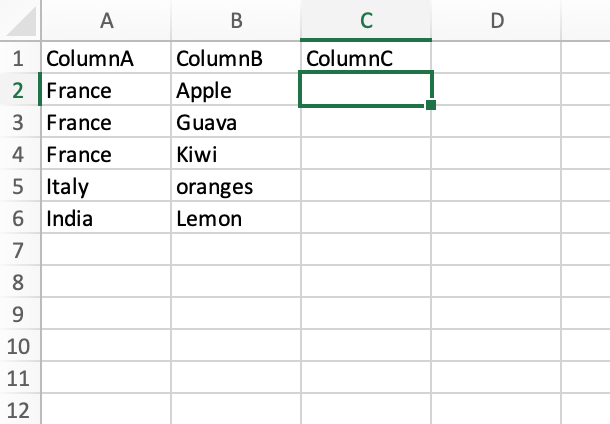The width and height of the screenshot is (610, 424).
Task: Select column D header
Action: [496, 19]
